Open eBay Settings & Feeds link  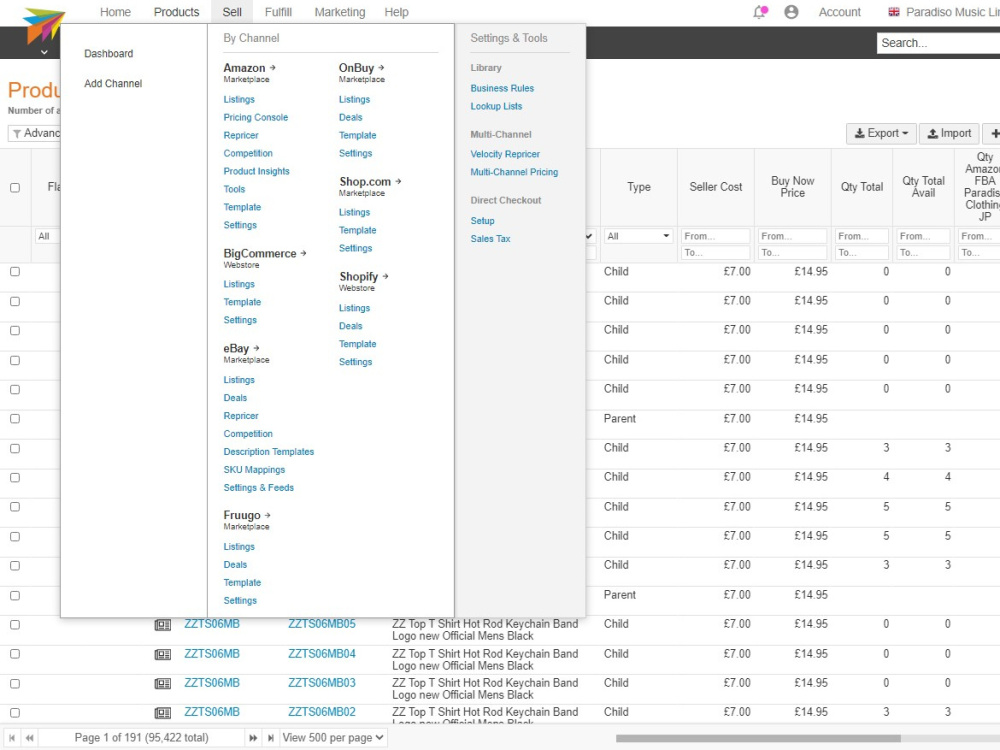tap(258, 487)
